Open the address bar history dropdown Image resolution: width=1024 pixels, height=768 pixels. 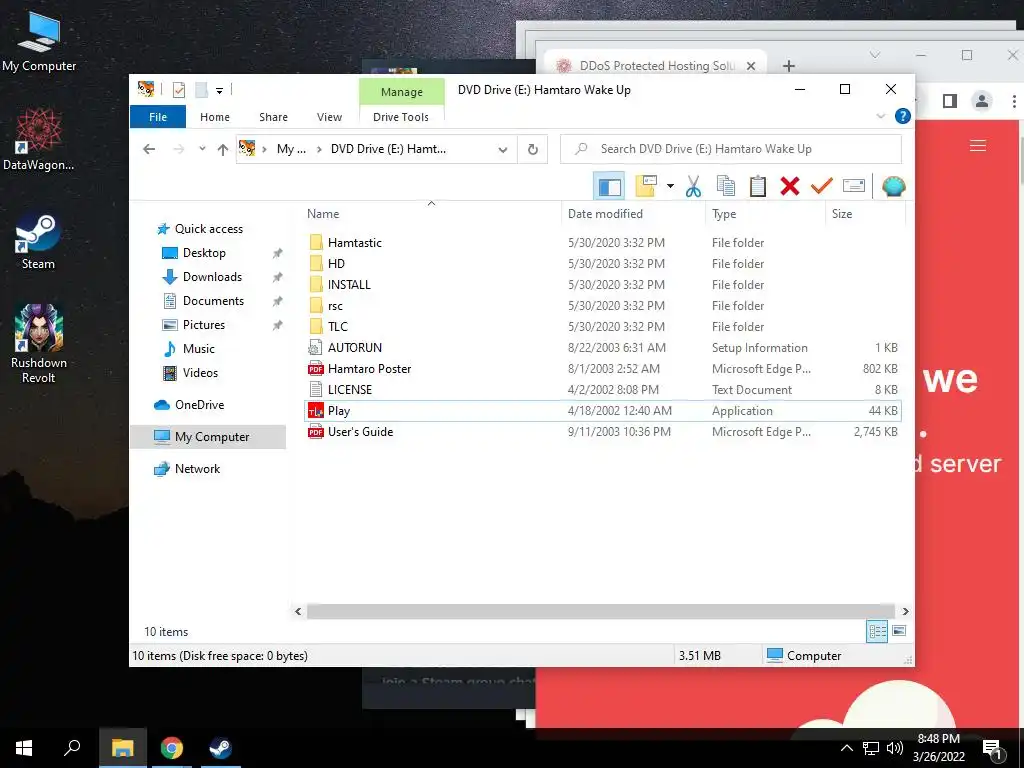pos(502,150)
